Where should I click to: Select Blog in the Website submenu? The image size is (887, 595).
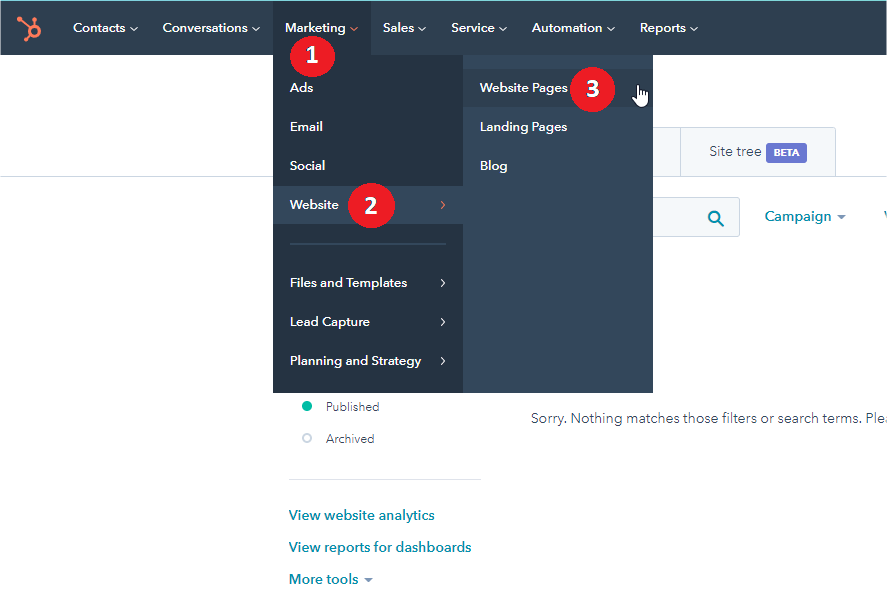(x=493, y=166)
